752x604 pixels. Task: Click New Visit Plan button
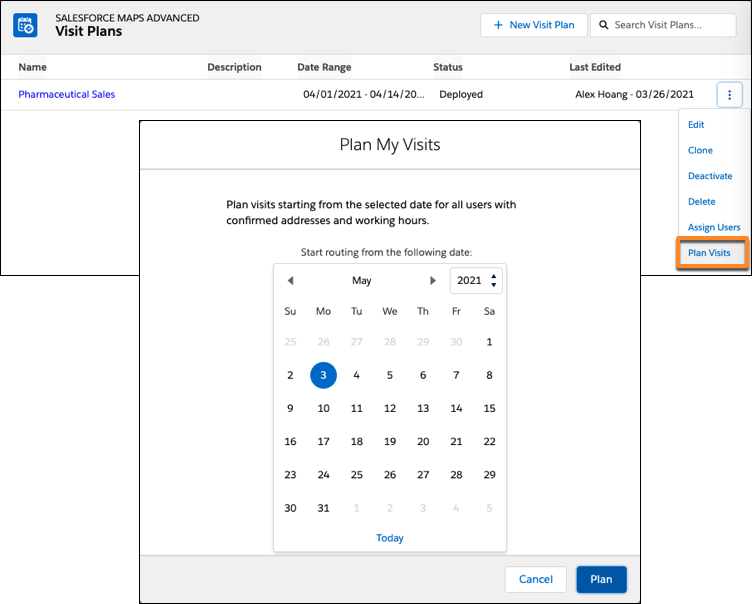pyautogui.click(x=534, y=25)
